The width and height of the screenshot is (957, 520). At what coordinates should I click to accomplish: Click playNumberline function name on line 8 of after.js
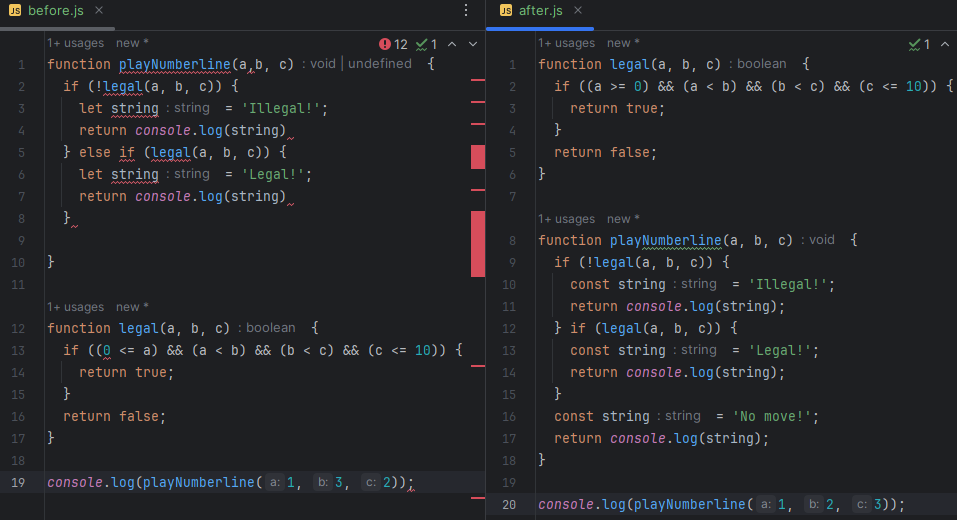(665, 240)
